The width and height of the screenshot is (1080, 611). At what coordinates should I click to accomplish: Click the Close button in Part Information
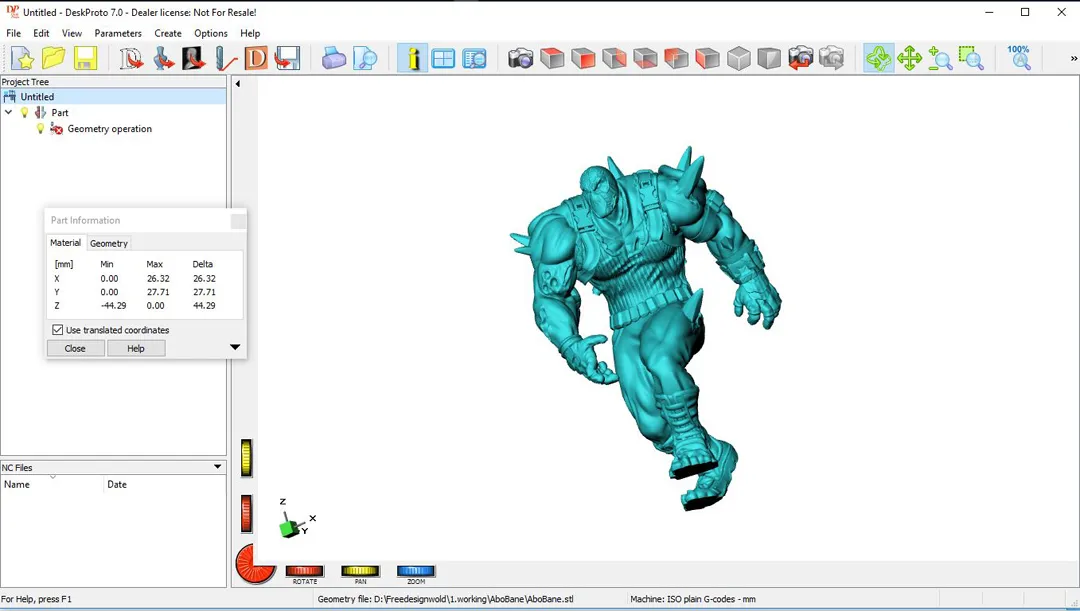[x=75, y=349]
